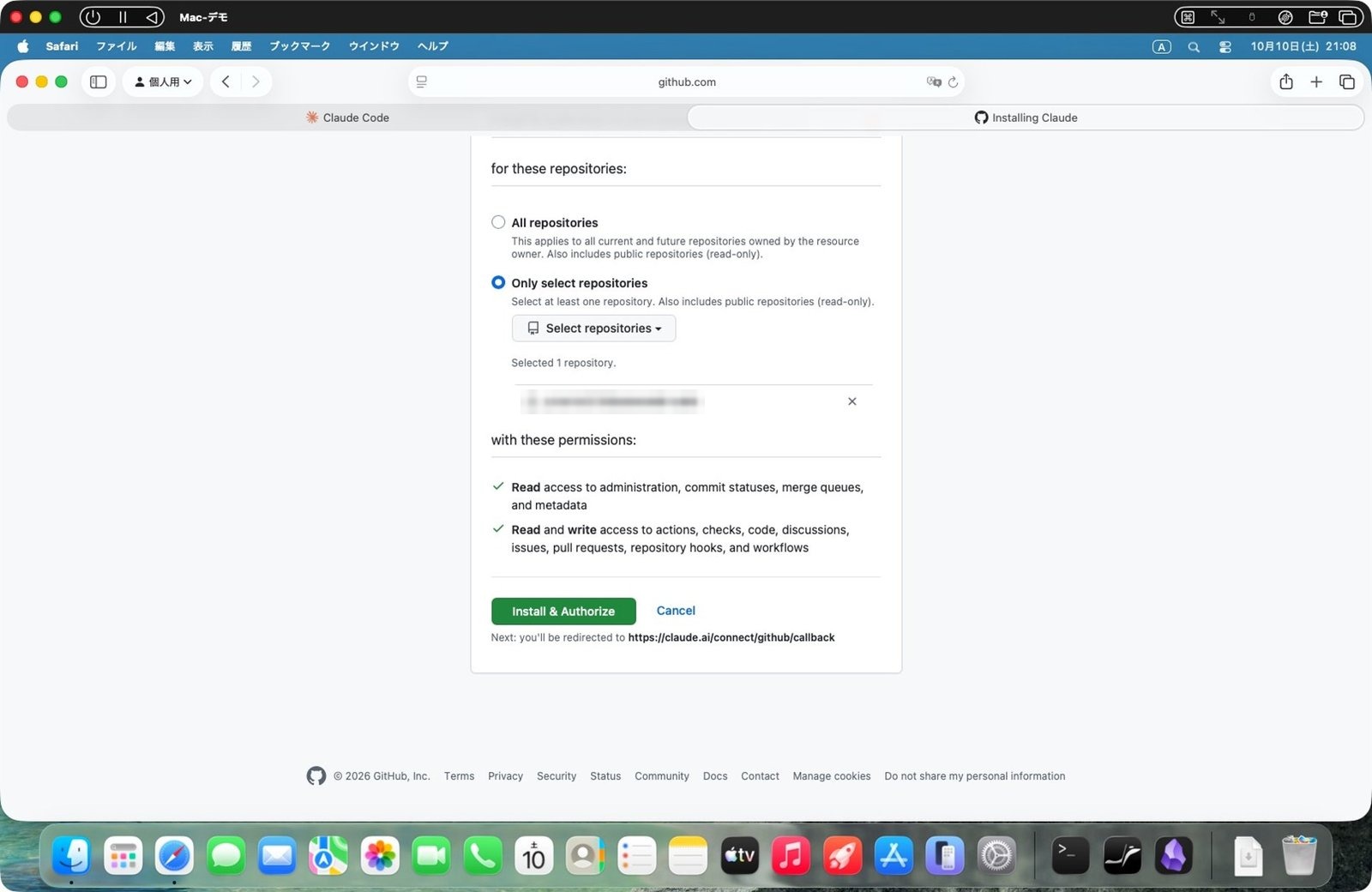
Task: Click the pause control in Mac-デモ titlebar
Action: (x=123, y=17)
